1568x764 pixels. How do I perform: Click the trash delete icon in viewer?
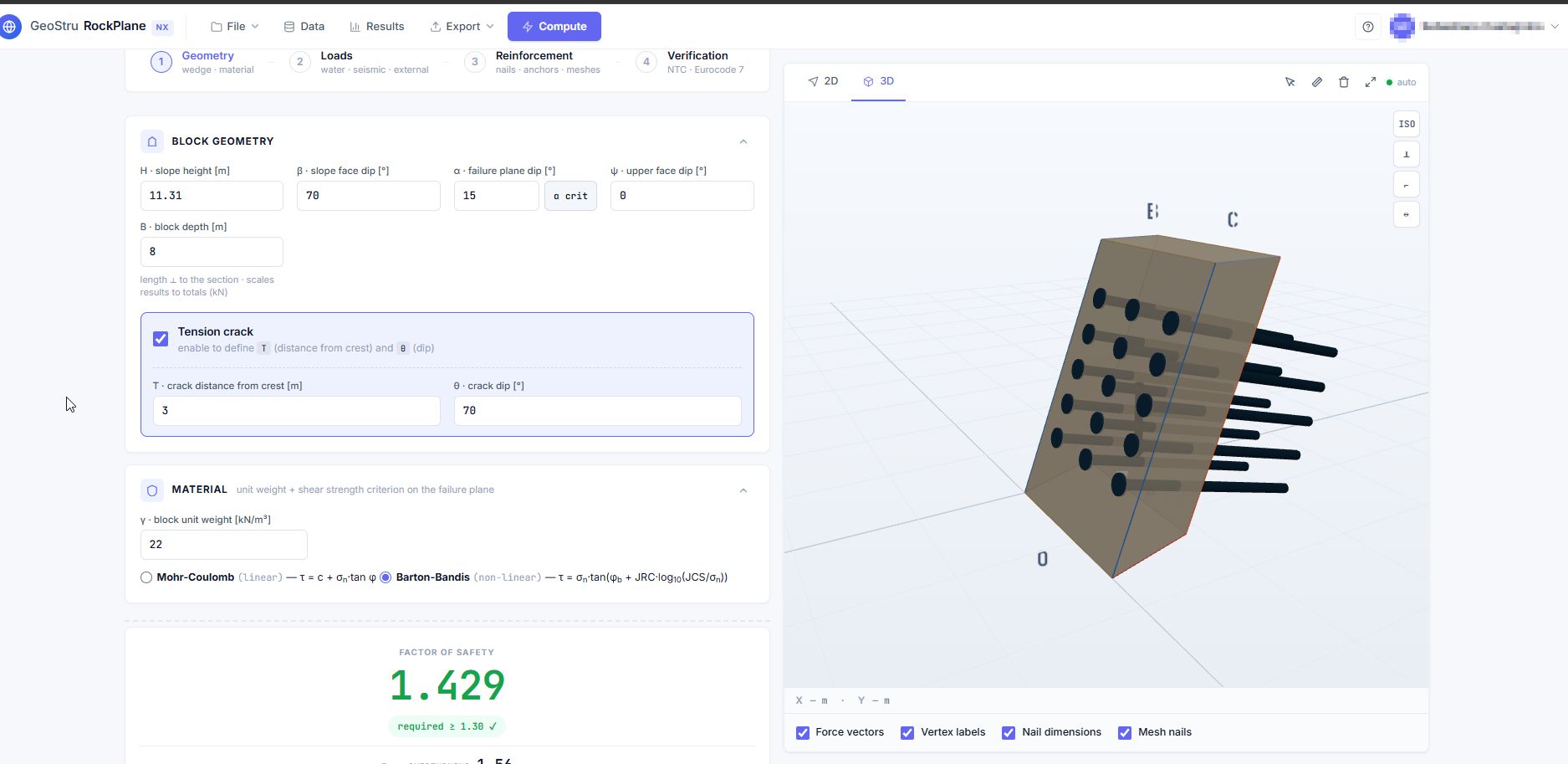click(x=1344, y=82)
